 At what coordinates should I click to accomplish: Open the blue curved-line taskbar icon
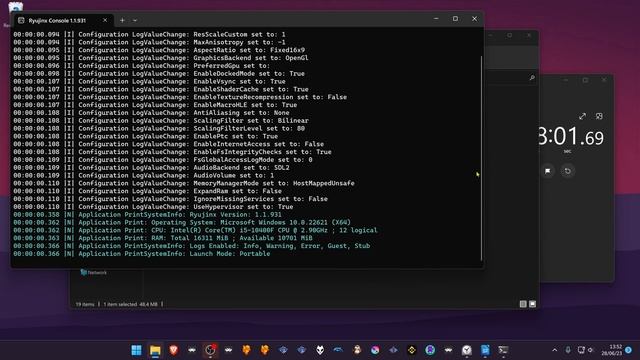(338, 350)
